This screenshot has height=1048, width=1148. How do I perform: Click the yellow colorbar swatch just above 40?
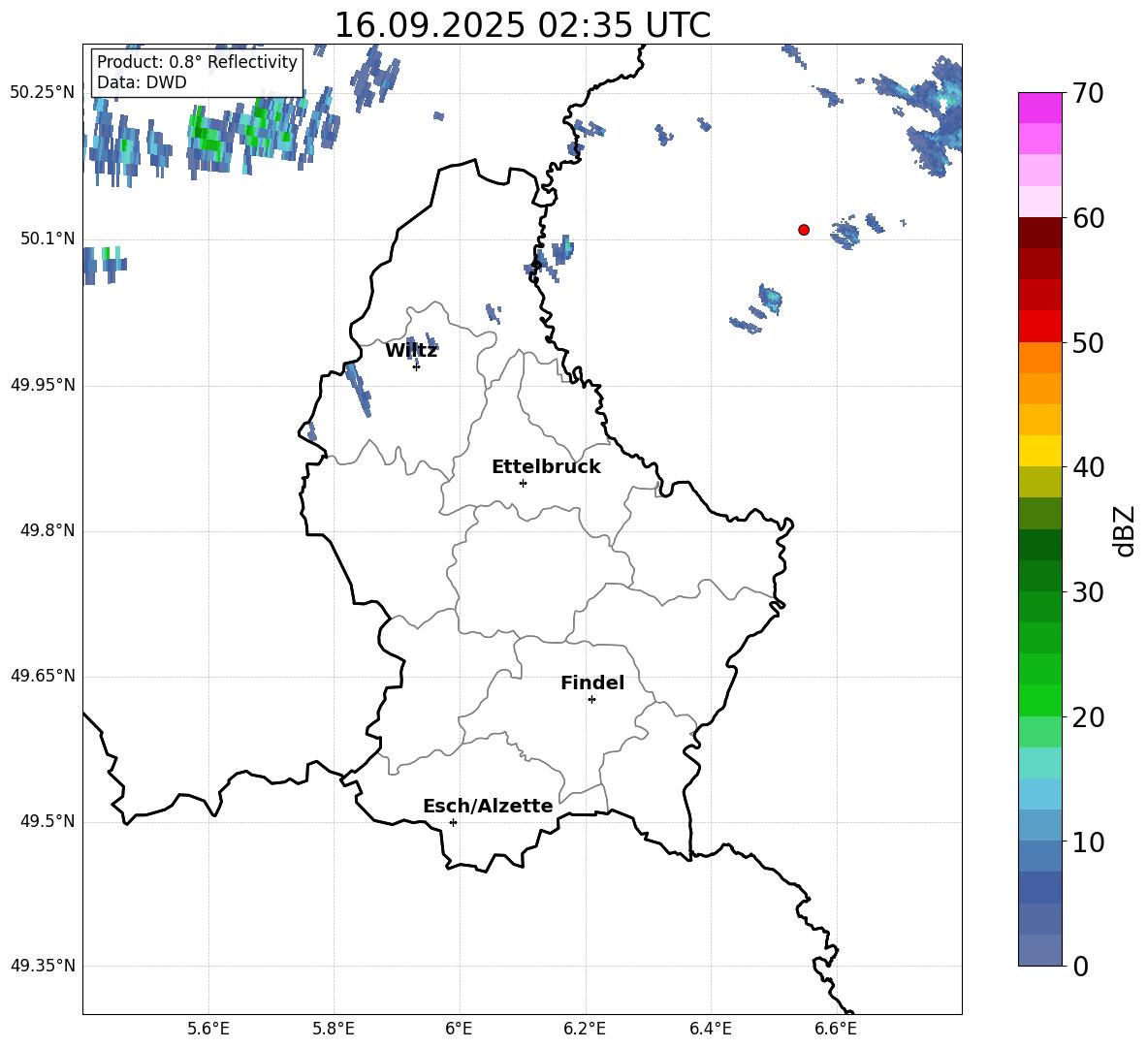(x=1040, y=451)
